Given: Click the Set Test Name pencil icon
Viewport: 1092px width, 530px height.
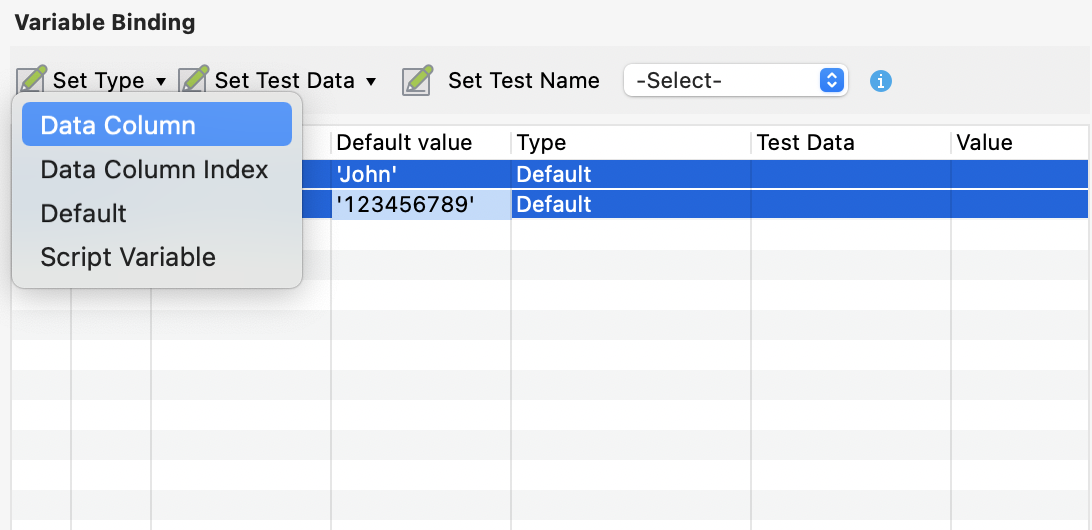Looking at the screenshot, I should [x=417, y=80].
